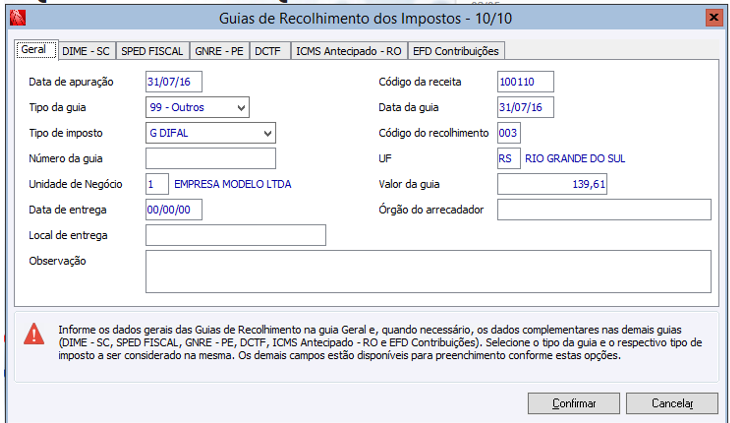Image resolution: width=730 pixels, height=423 pixels.
Task: Focus the Número da guia field
Action: [210, 158]
